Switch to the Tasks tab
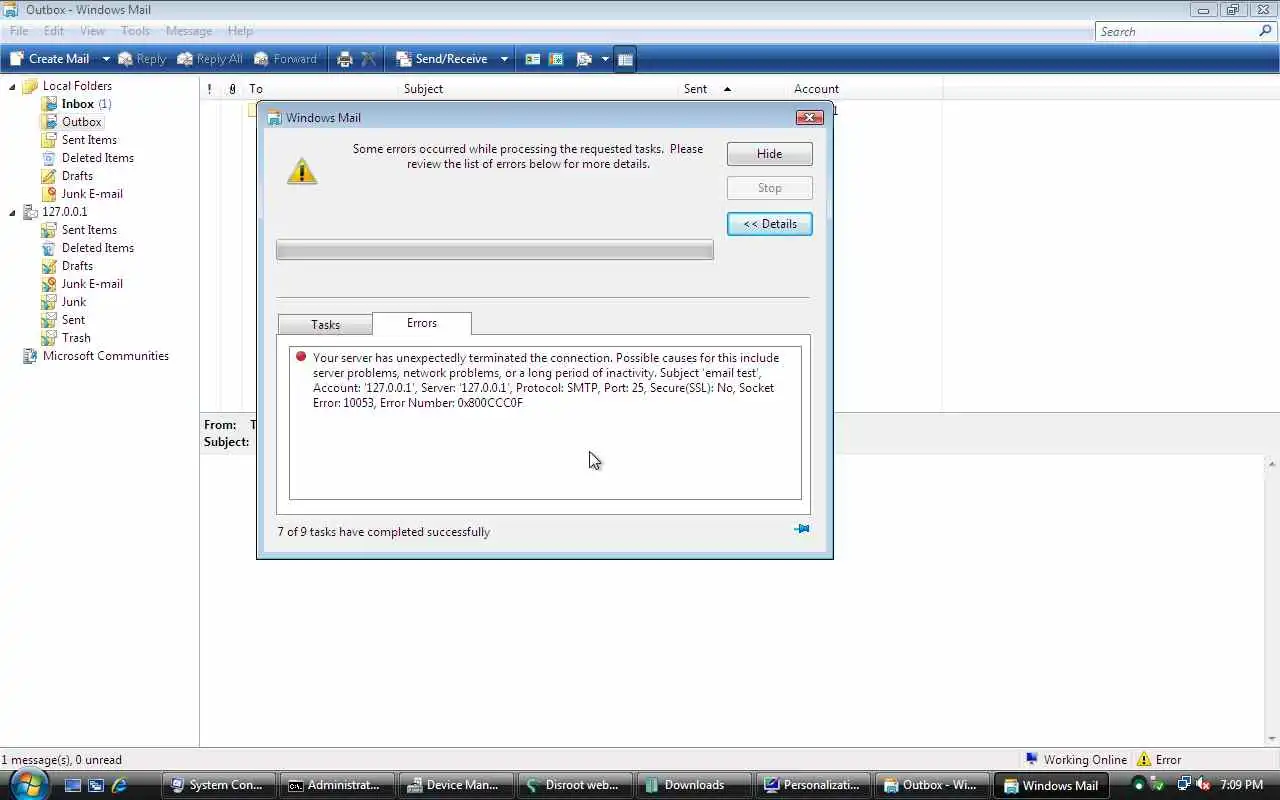The height and width of the screenshot is (800, 1280). (x=325, y=325)
